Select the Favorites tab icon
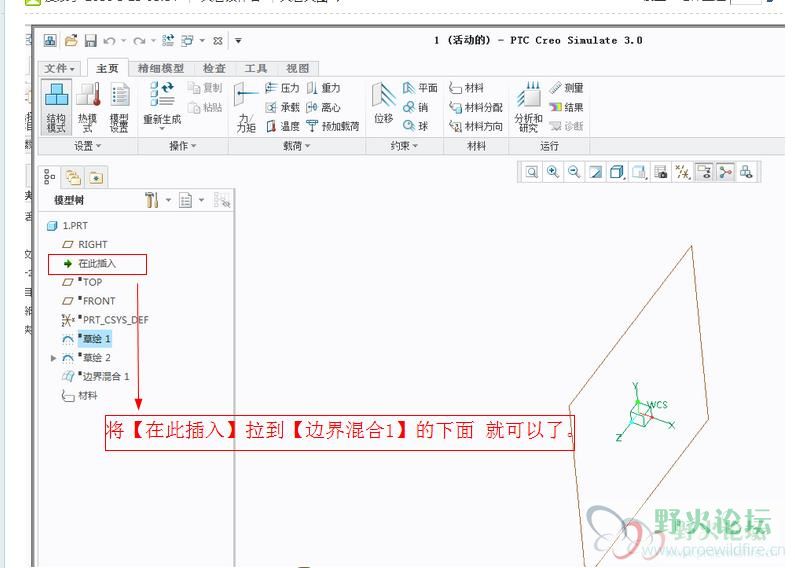The width and height of the screenshot is (795, 568). coord(96,178)
